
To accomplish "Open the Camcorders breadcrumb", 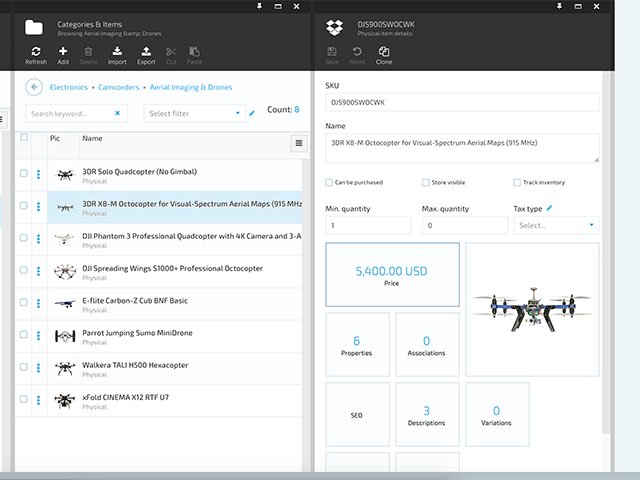I will click(119, 87).
